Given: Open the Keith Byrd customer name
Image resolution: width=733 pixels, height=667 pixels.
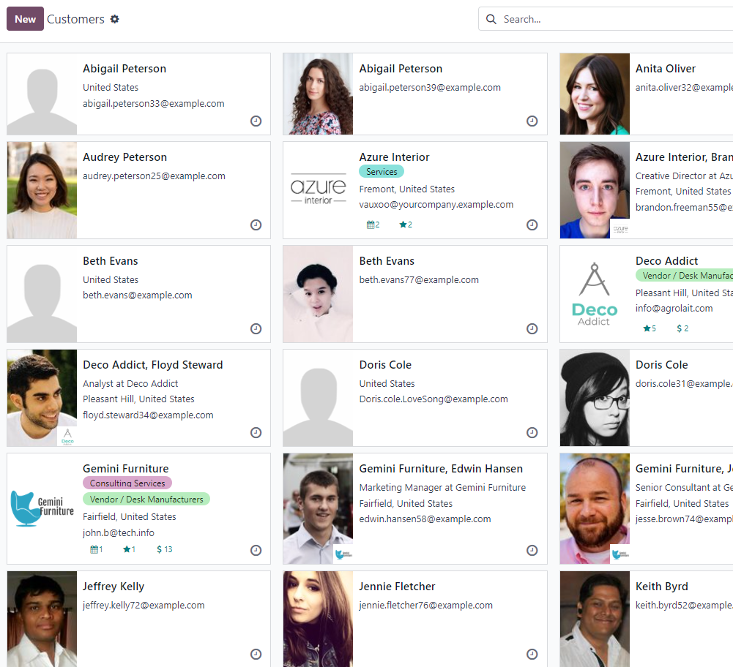Looking at the screenshot, I should click(x=661, y=587).
